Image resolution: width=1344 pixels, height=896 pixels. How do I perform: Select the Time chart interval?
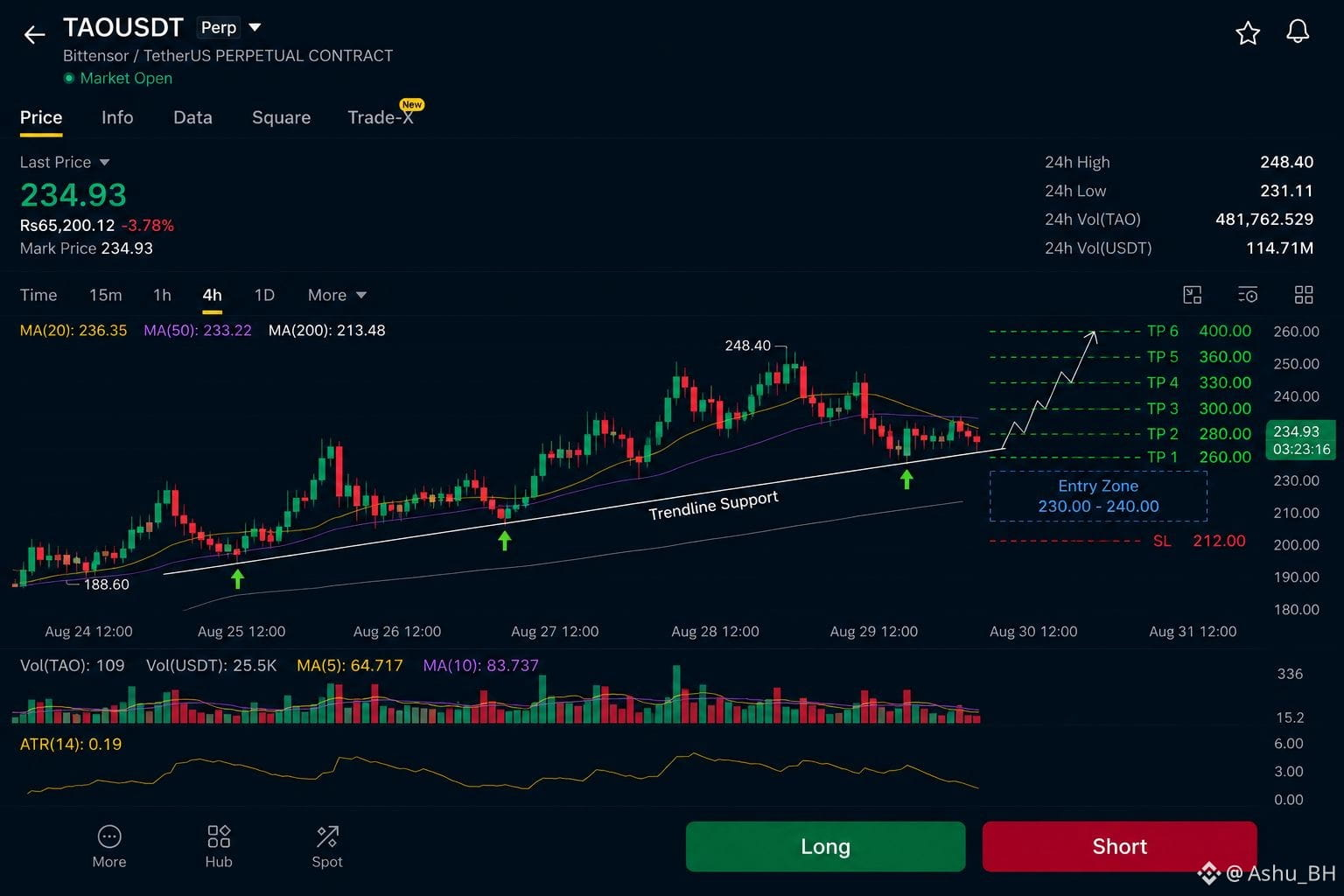[38, 295]
